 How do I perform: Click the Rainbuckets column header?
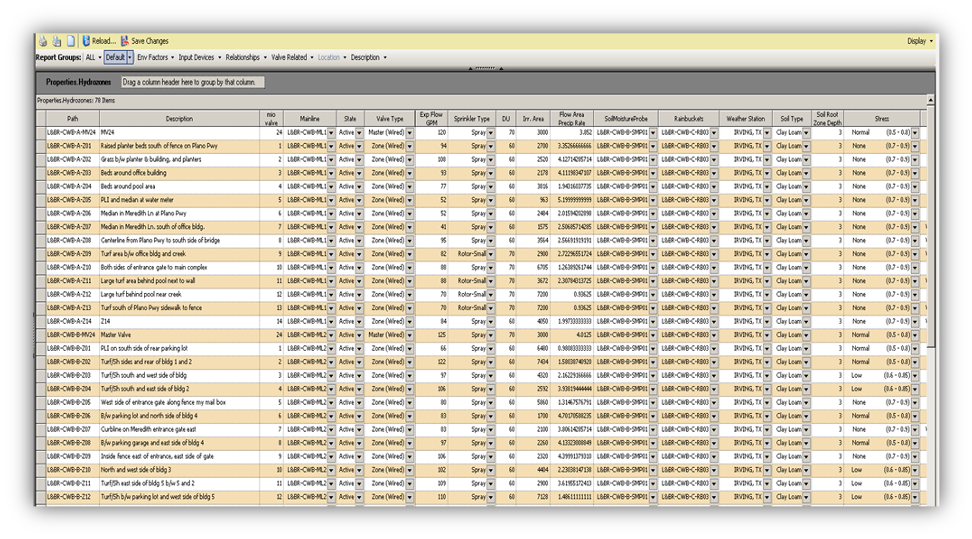pos(688,118)
